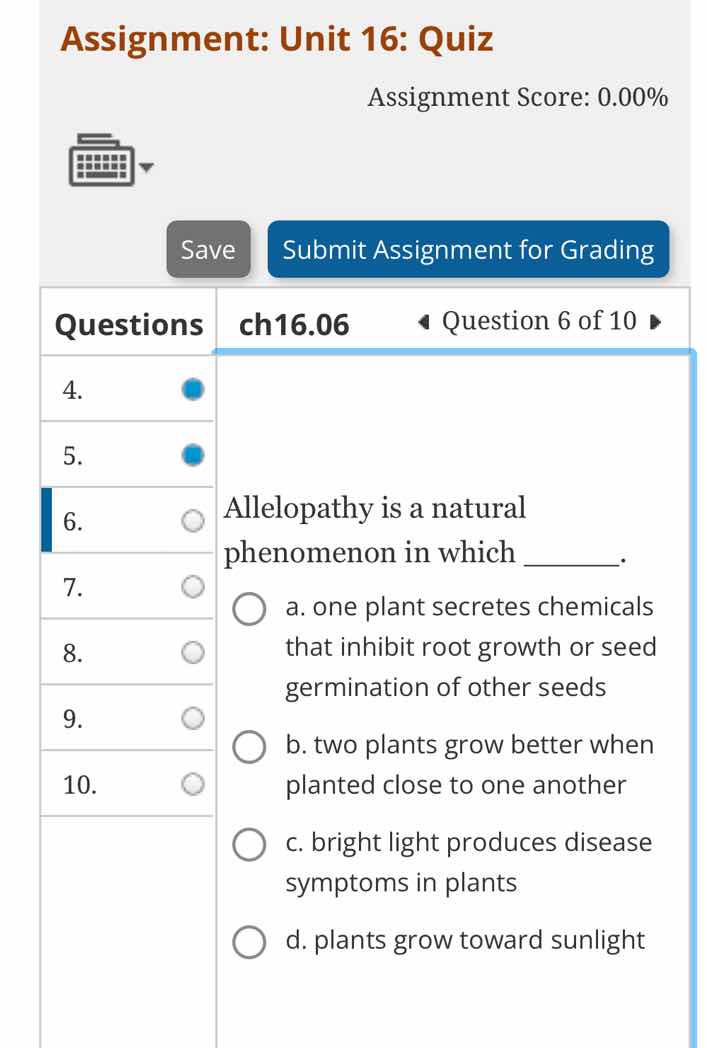Click the next question arrow

[655, 322]
